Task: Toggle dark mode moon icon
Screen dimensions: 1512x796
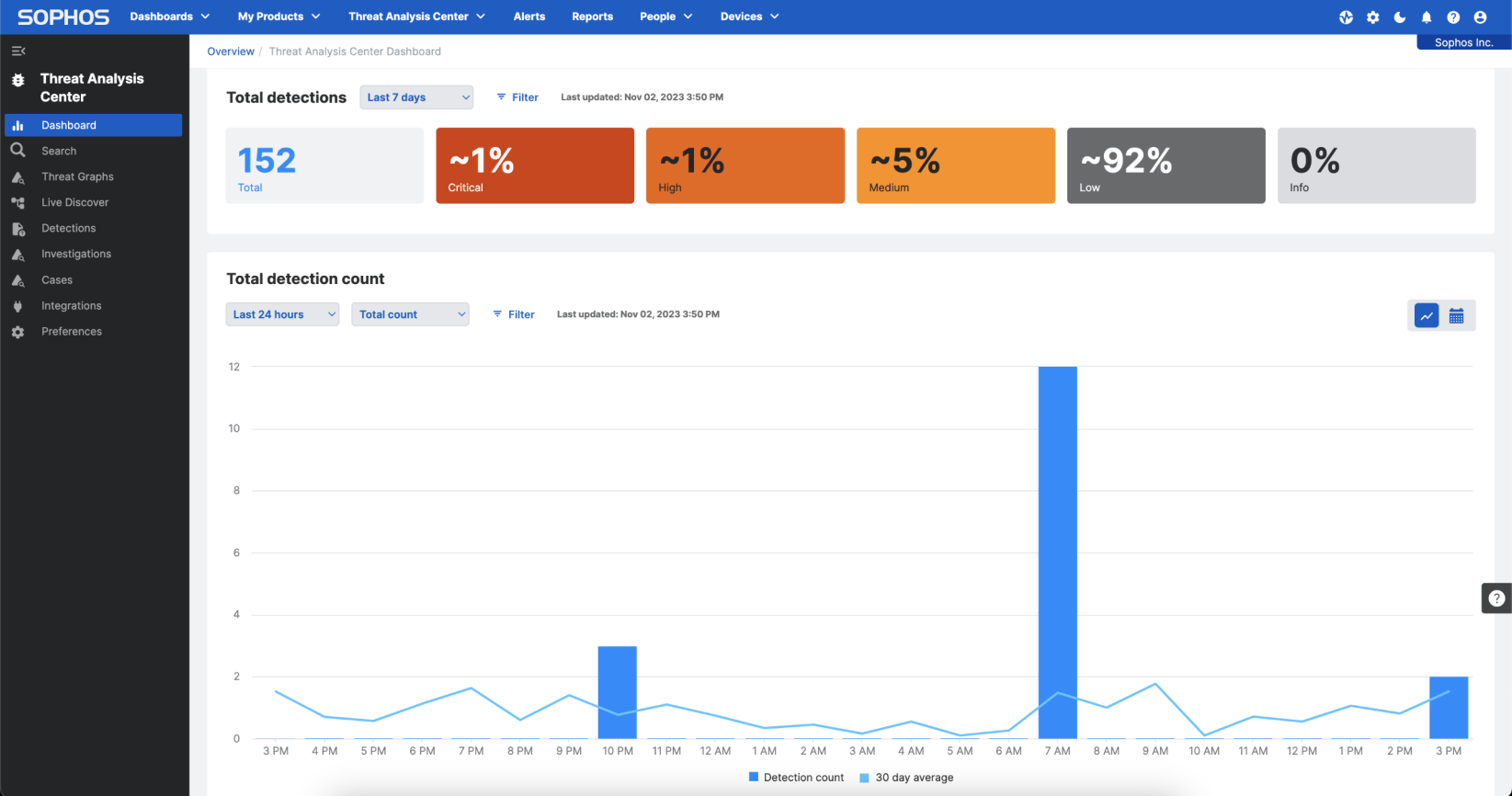Action: pyautogui.click(x=1400, y=17)
